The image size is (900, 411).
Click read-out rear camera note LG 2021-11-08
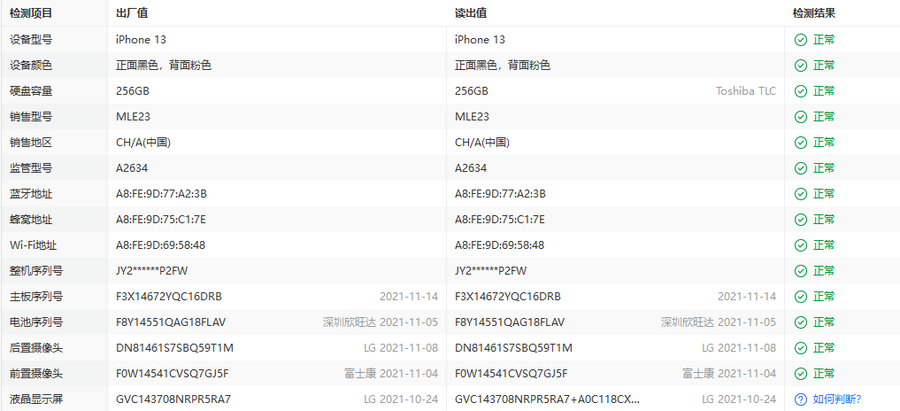pos(739,348)
